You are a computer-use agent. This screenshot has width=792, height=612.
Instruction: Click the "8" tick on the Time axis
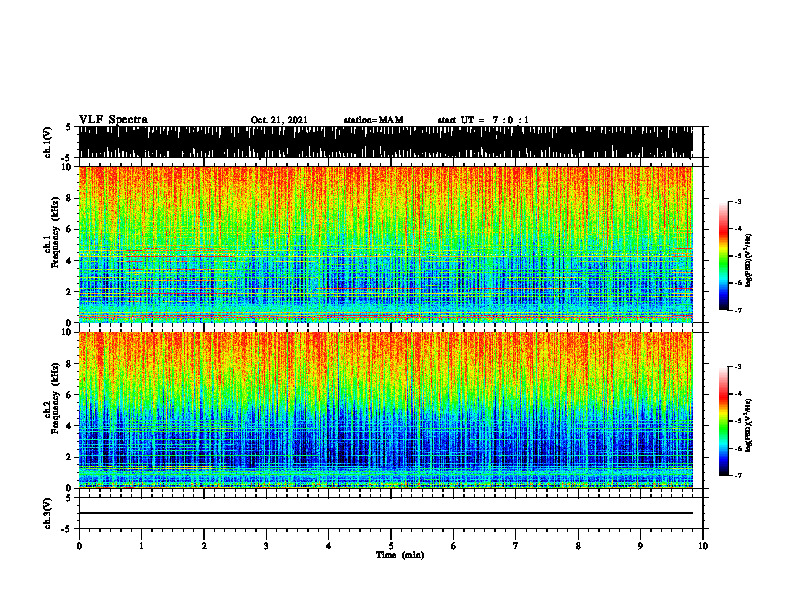(x=578, y=546)
